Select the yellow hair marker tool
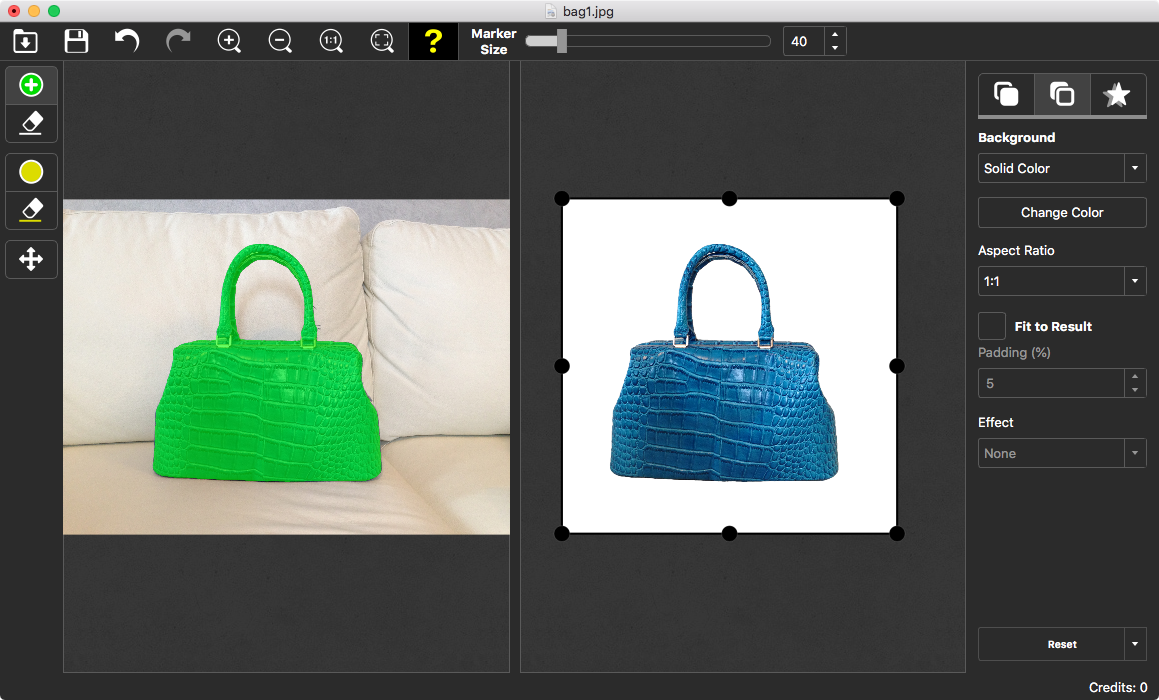Viewport: 1159px width, 700px height. pyautogui.click(x=31, y=172)
